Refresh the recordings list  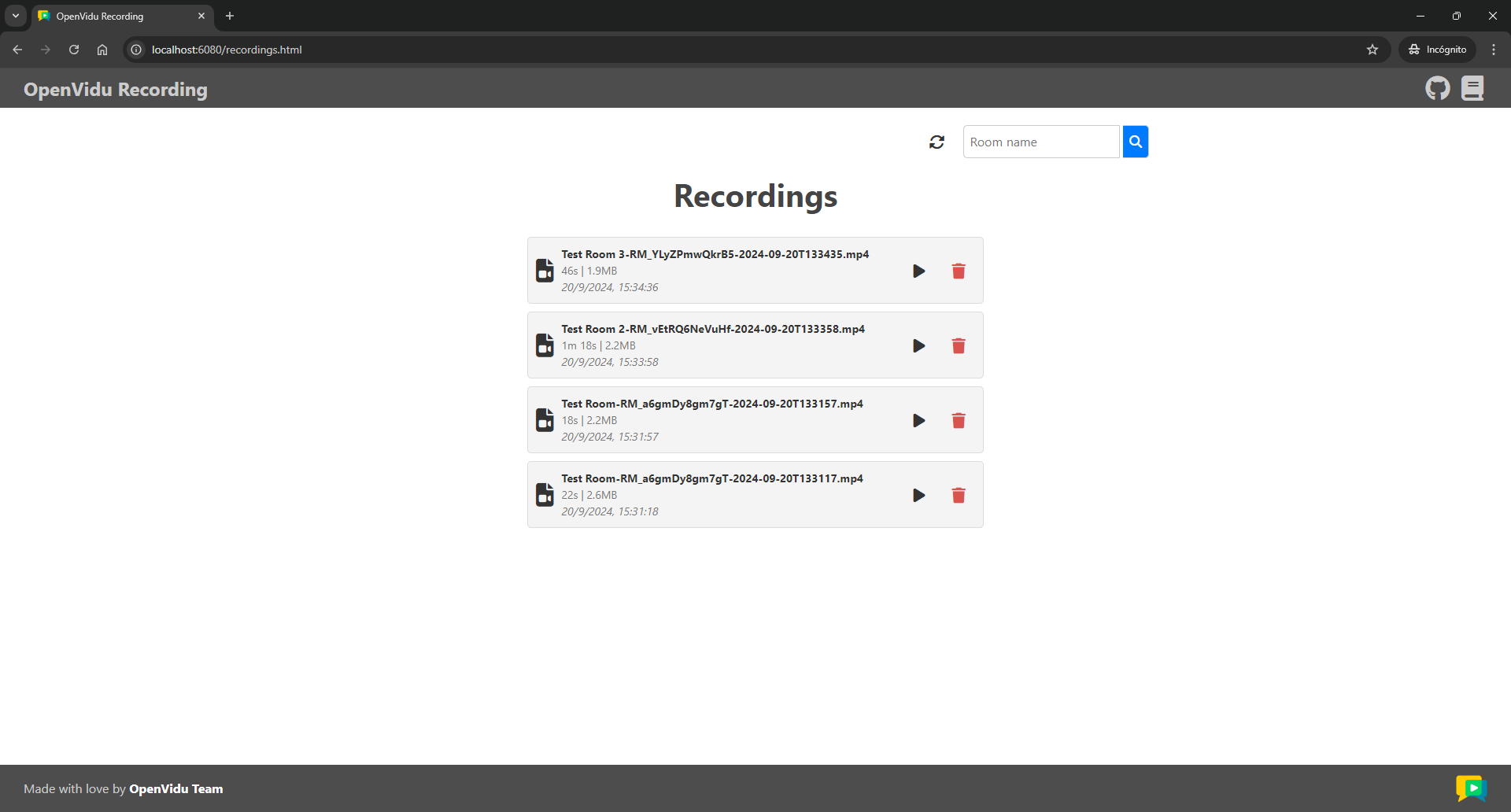tap(937, 142)
